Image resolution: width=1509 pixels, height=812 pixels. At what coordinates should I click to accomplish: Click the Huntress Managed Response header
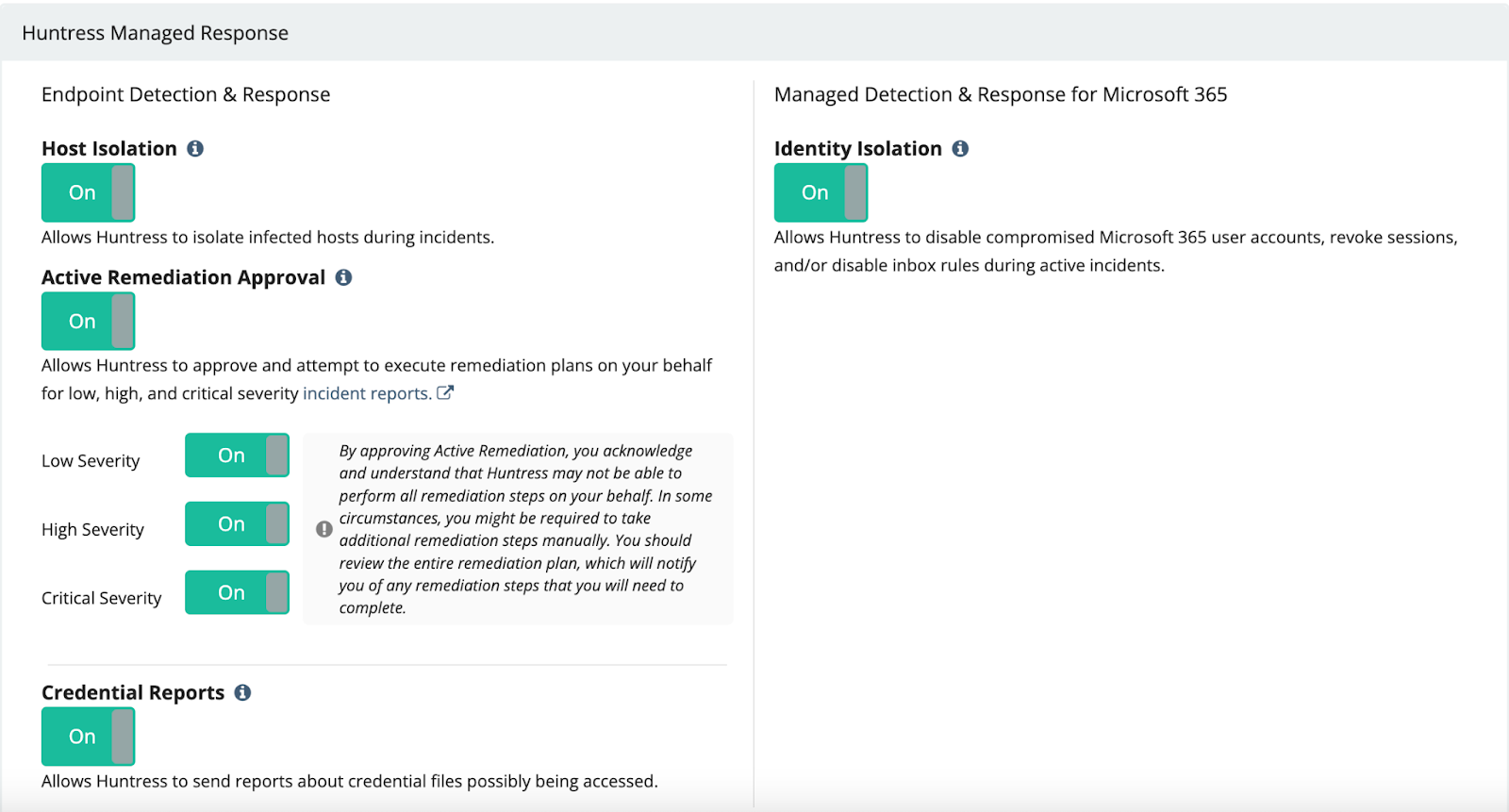pyautogui.click(x=156, y=33)
